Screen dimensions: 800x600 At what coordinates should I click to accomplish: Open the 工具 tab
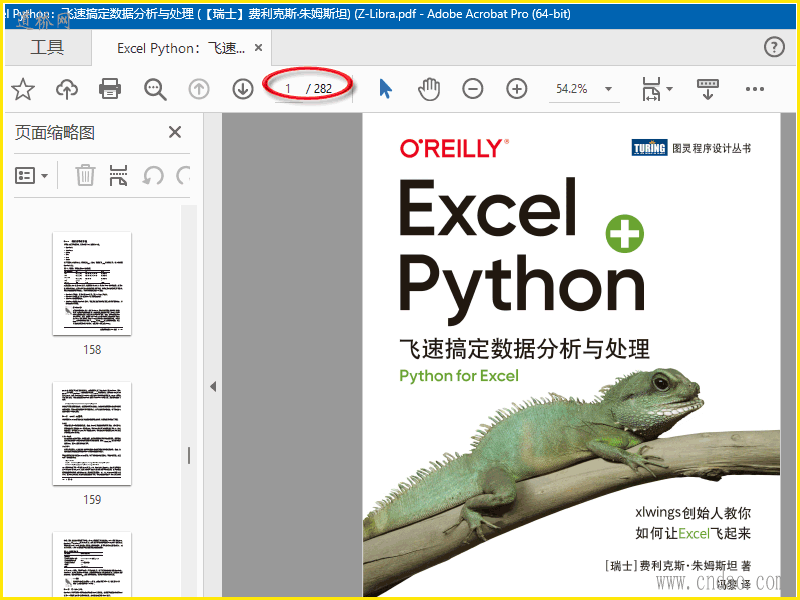pyautogui.click(x=47, y=47)
